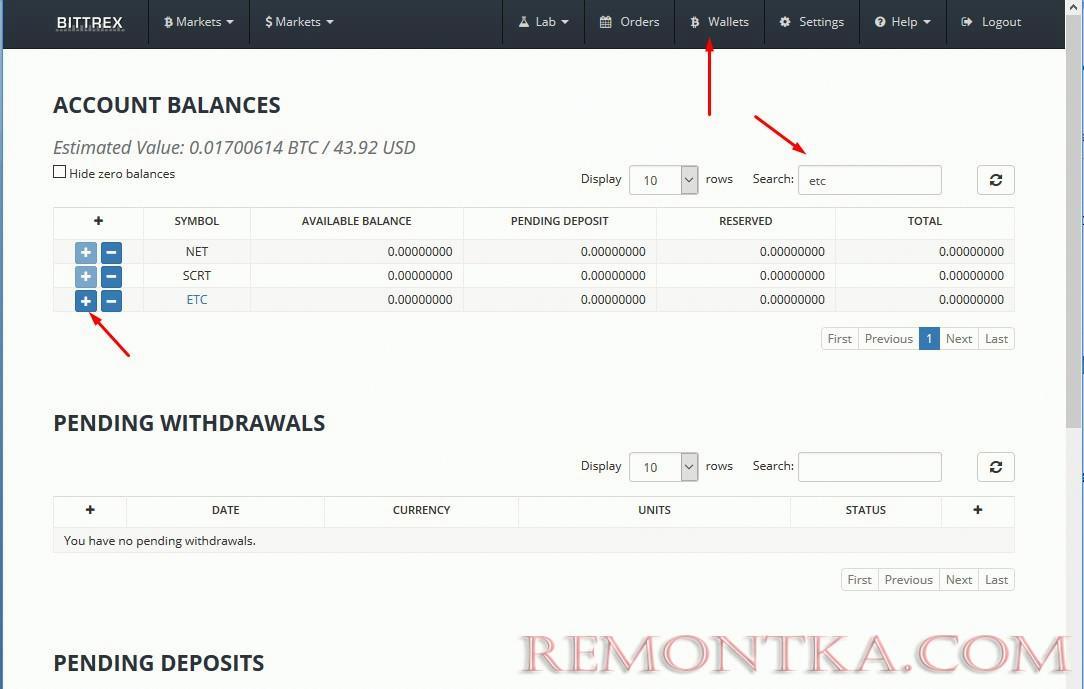Click Next in balances pagination
1084x689 pixels.
958,339
